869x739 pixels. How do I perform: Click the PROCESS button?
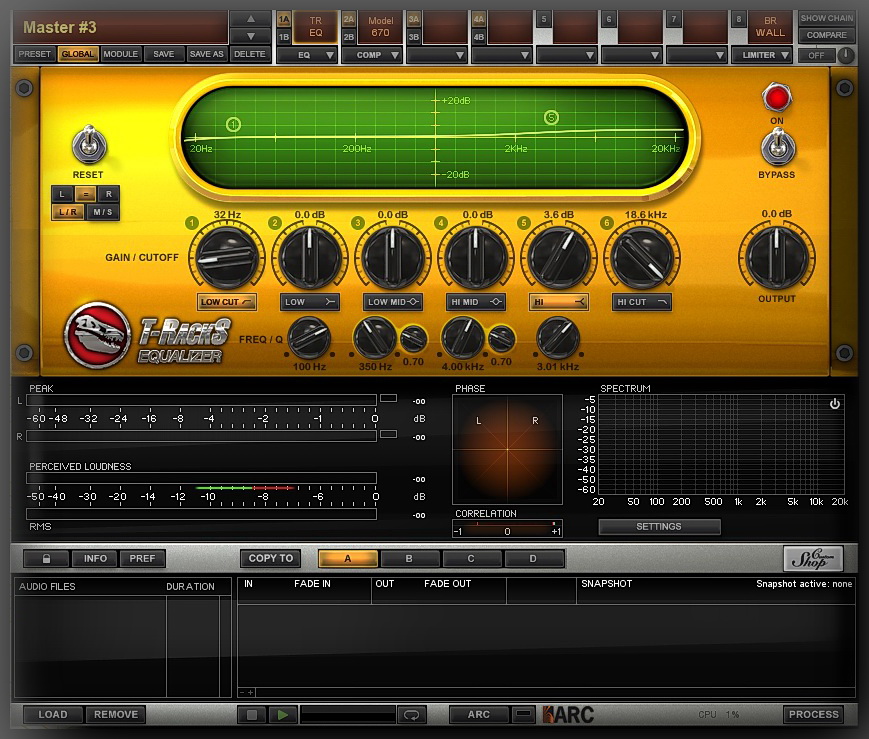(814, 715)
